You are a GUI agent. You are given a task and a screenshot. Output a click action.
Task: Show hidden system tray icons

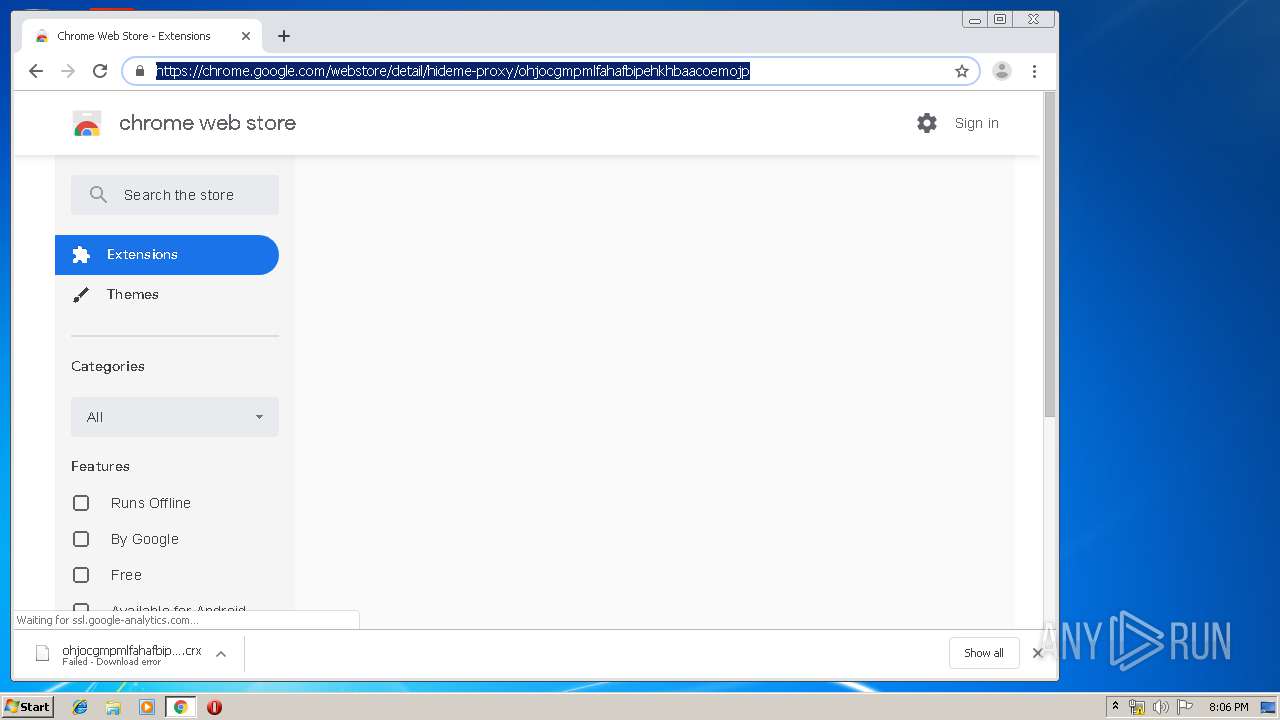pos(1115,707)
